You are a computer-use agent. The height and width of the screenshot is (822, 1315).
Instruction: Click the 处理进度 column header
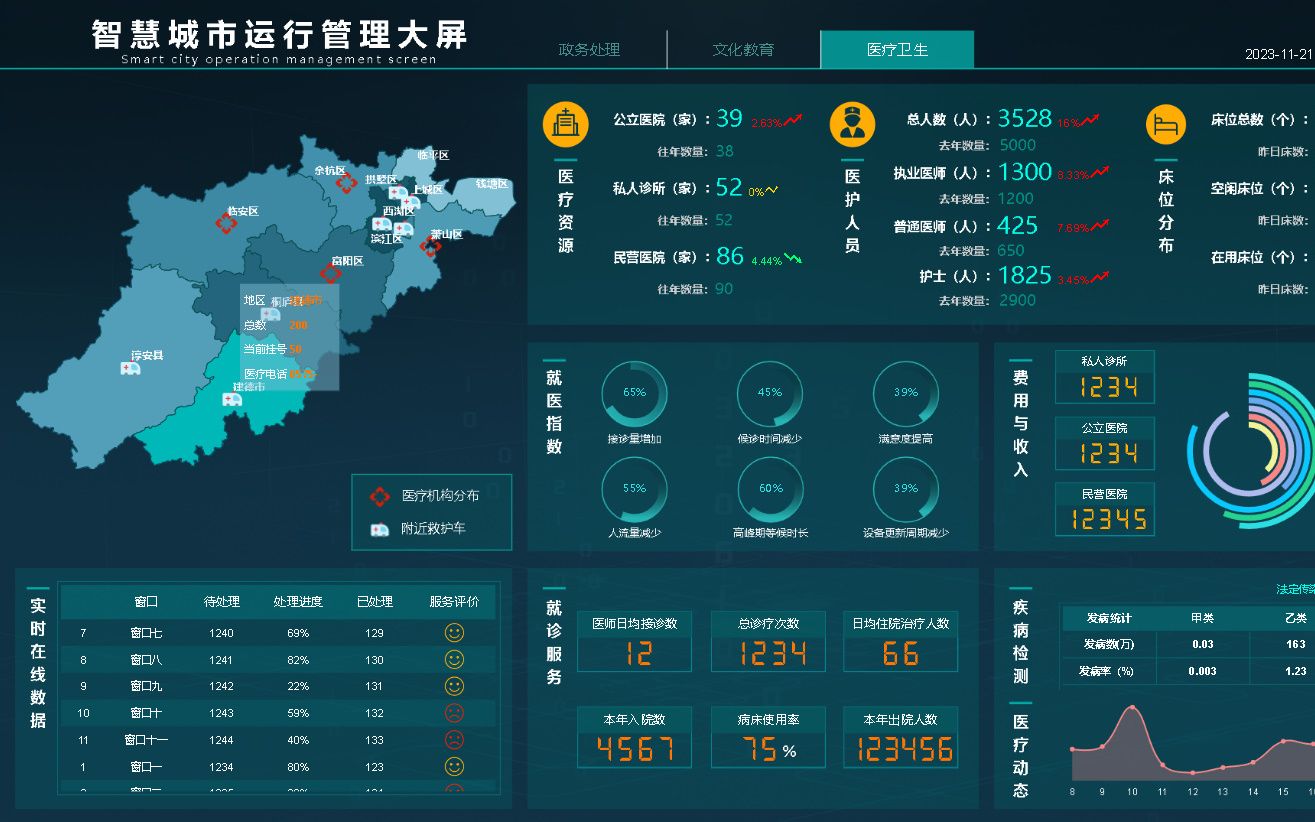pyautogui.click(x=298, y=602)
